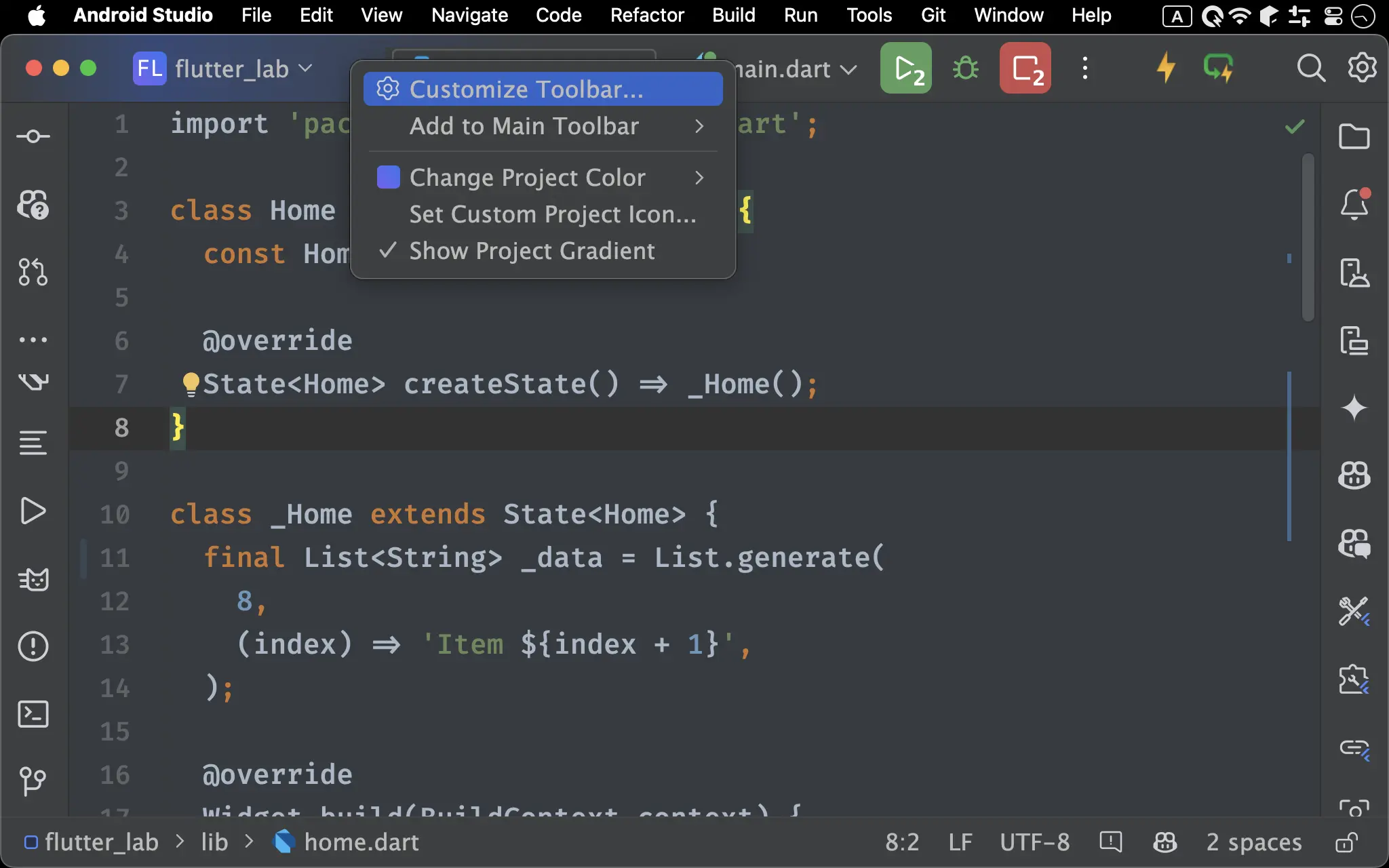Start debugging with the bug icon
The height and width of the screenshot is (868, 1389).
pos(966,68)
